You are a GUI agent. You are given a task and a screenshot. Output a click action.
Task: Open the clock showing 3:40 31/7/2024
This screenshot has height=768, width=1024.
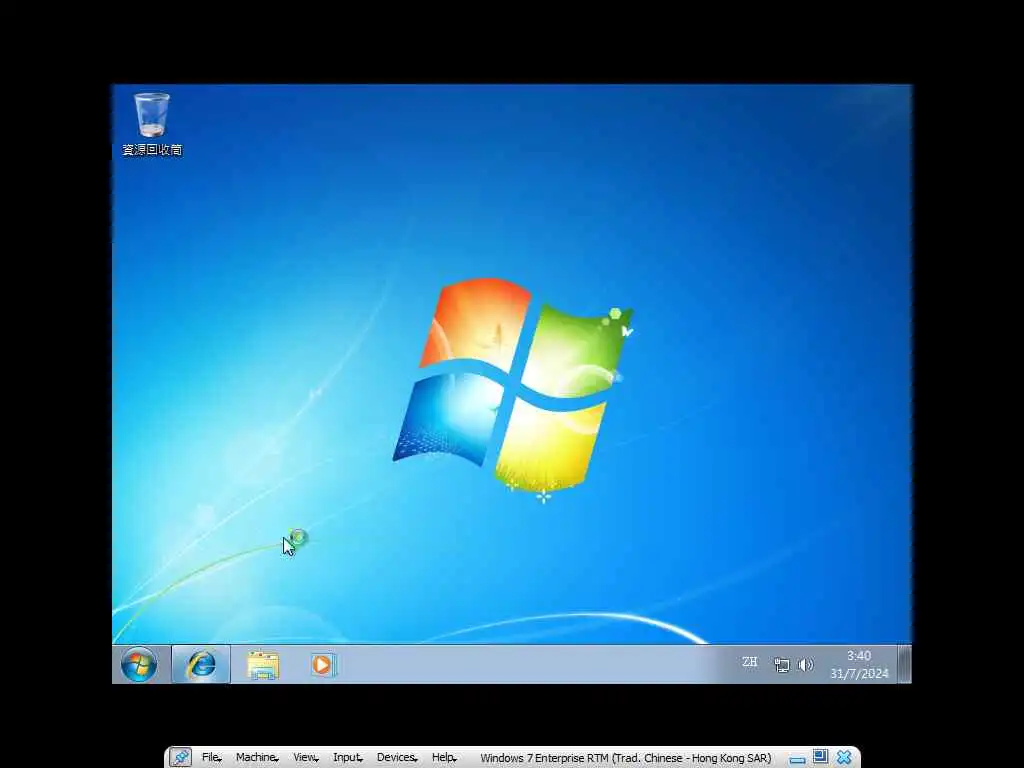click(x=859, y=664)
